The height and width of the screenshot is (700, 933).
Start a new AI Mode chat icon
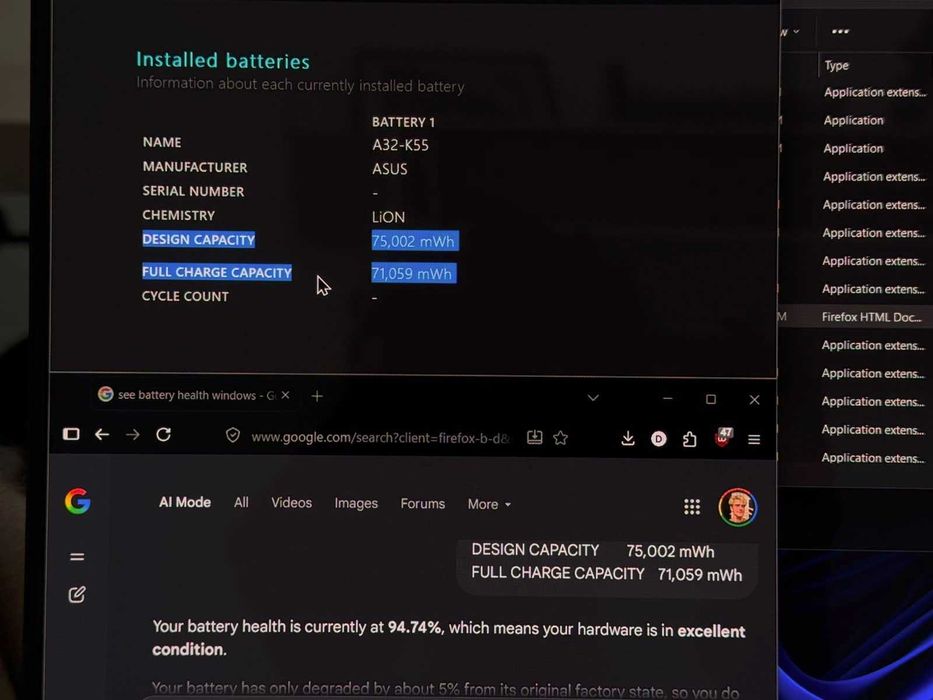pyautogui.click(x=77, y=594)
